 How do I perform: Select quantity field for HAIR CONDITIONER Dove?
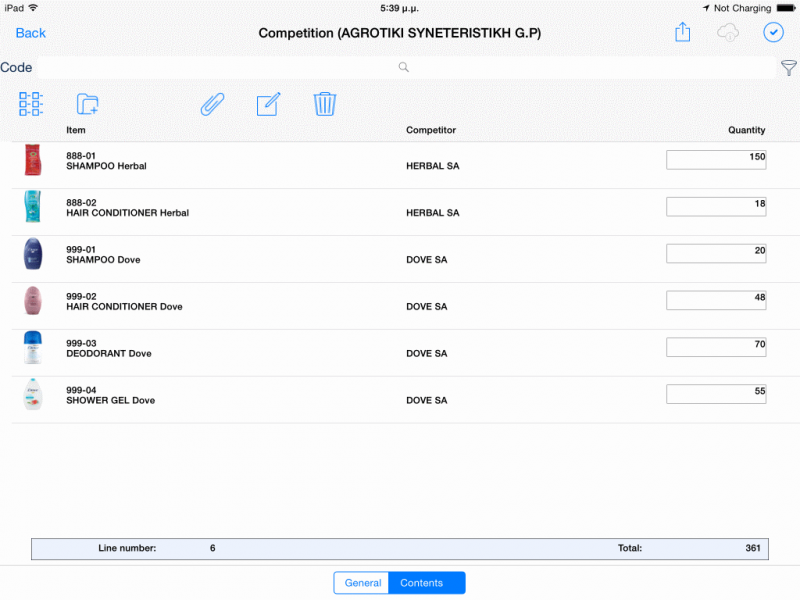click(x=716, y=301)
